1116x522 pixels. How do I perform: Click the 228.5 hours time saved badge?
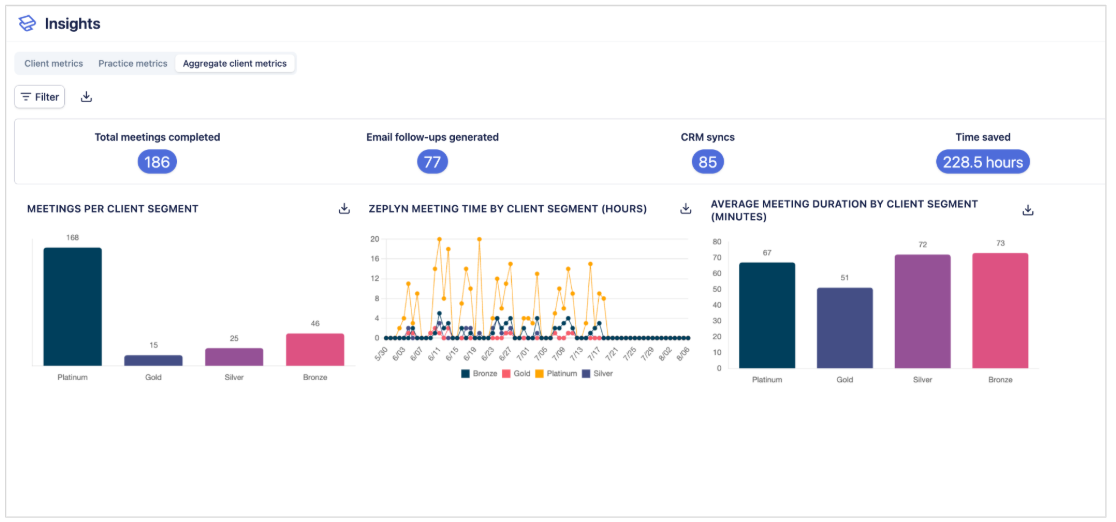982,162
